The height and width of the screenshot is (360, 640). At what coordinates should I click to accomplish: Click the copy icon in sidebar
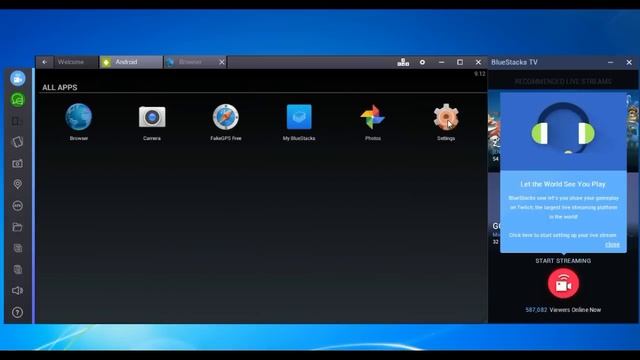pyautogui.click(x=17, y=248)
